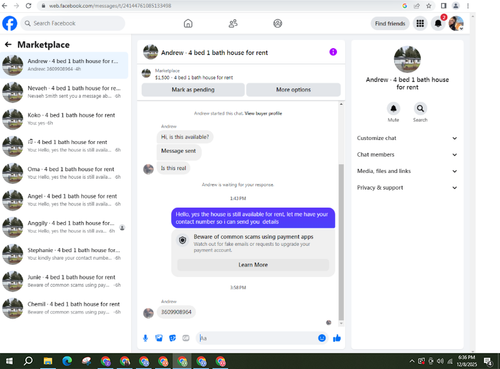Open the Groups icon in top navigation
Viewport: 500px width, 369px height.
click(x=278, y=23)
